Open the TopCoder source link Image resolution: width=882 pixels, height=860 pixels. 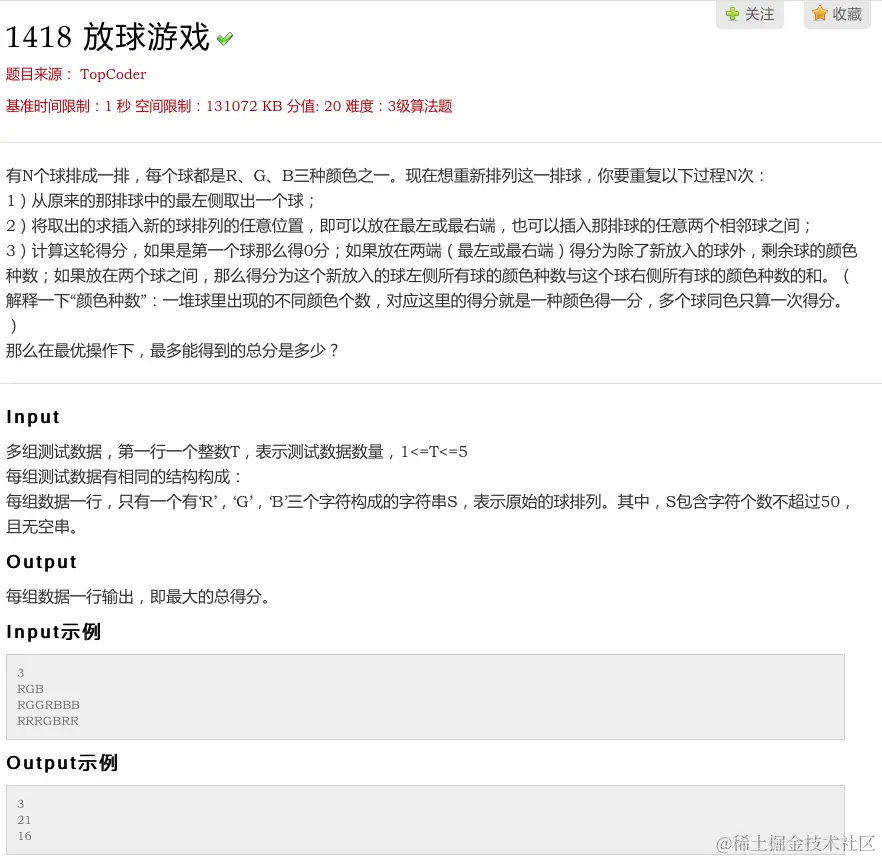click(113, 74)
